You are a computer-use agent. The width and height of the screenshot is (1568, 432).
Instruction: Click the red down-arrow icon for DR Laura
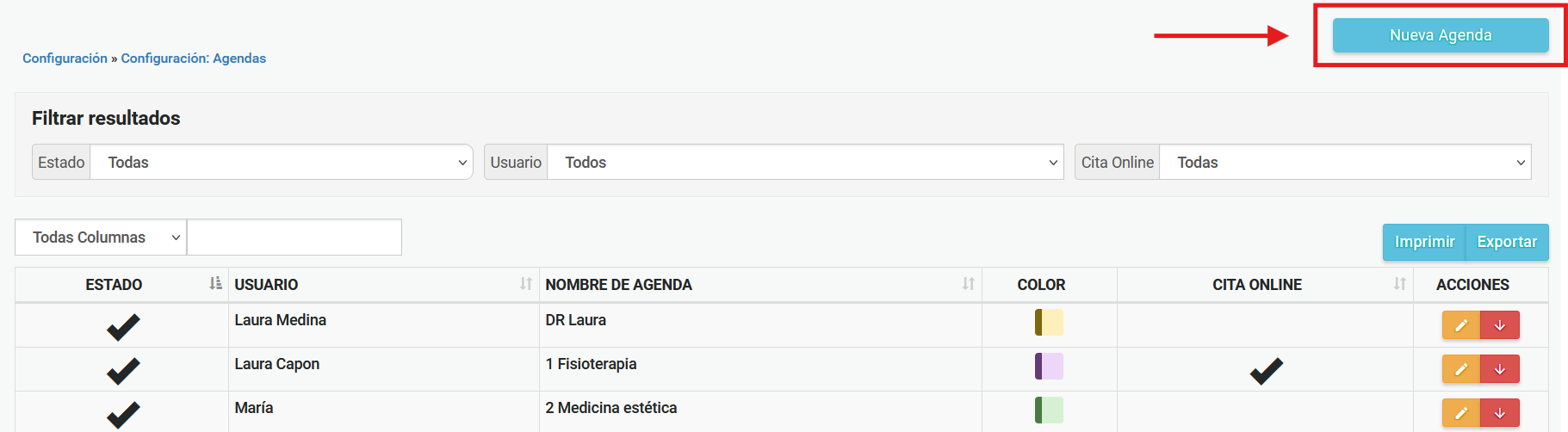click(1500, 325)
